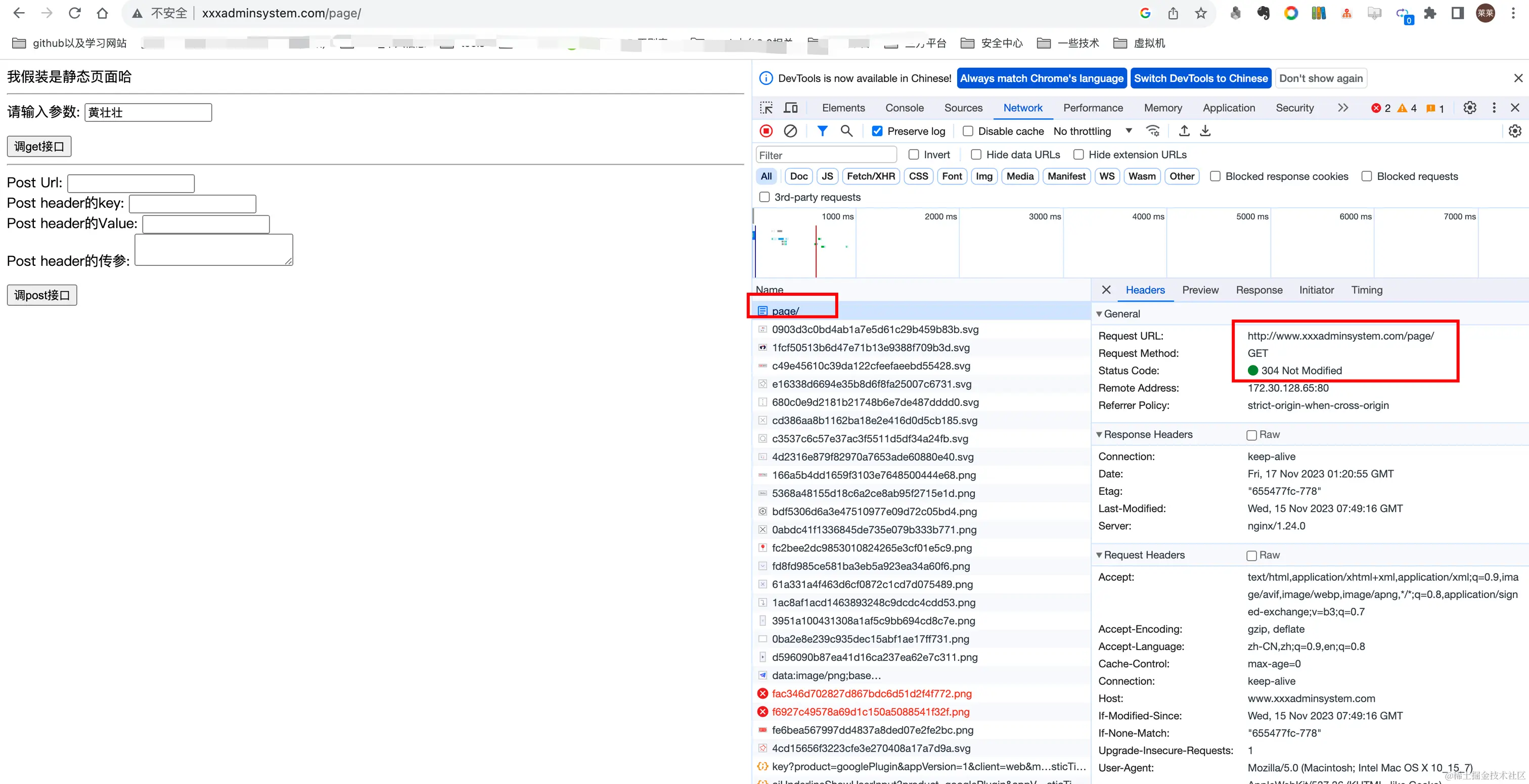Click the network filter funnel icon
The image size is (1529, 784).
click(x=822, y=131)
